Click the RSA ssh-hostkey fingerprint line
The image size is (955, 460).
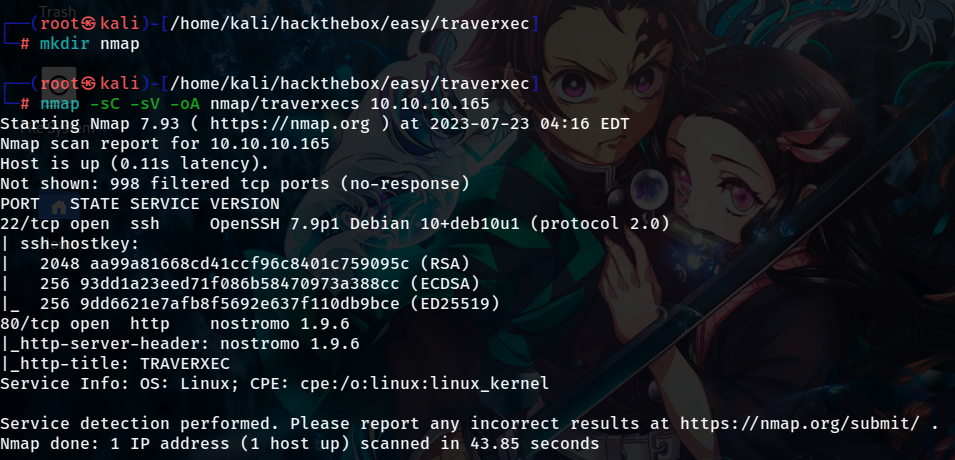tap(235, 264)
